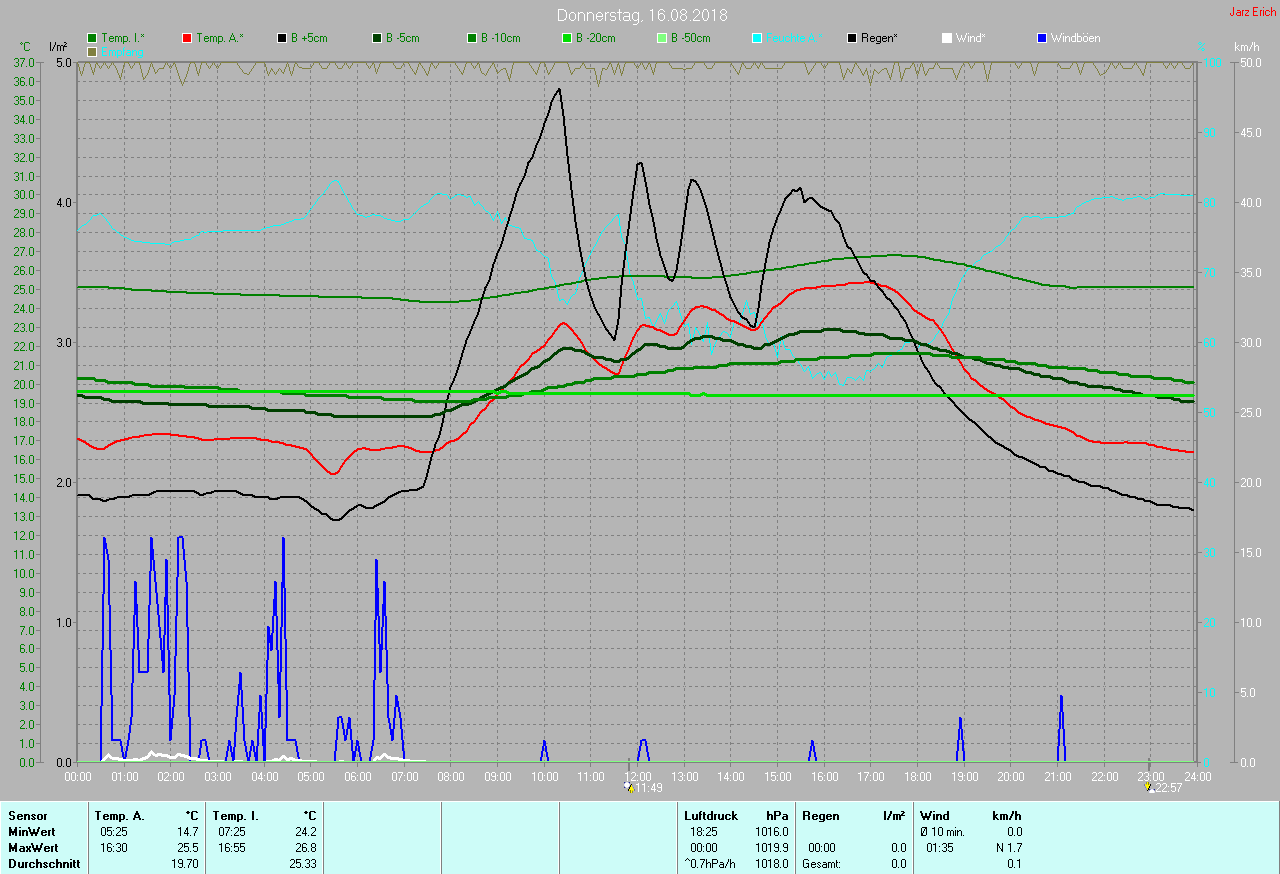Click the 'Regen' header in the table
This screenshot has height=874, width=1280.
[820, 816]
